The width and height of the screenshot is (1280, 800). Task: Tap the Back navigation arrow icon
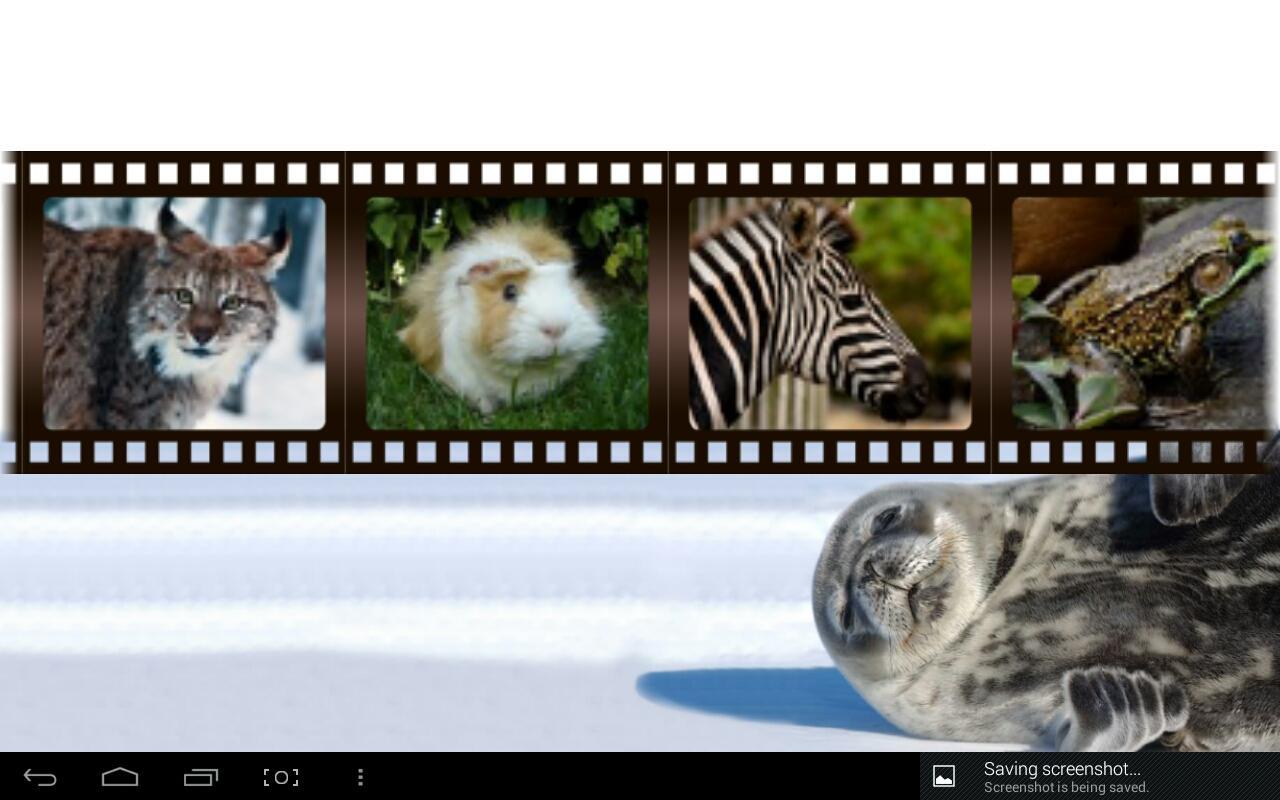pyautogui.click(x=38, y=777)
